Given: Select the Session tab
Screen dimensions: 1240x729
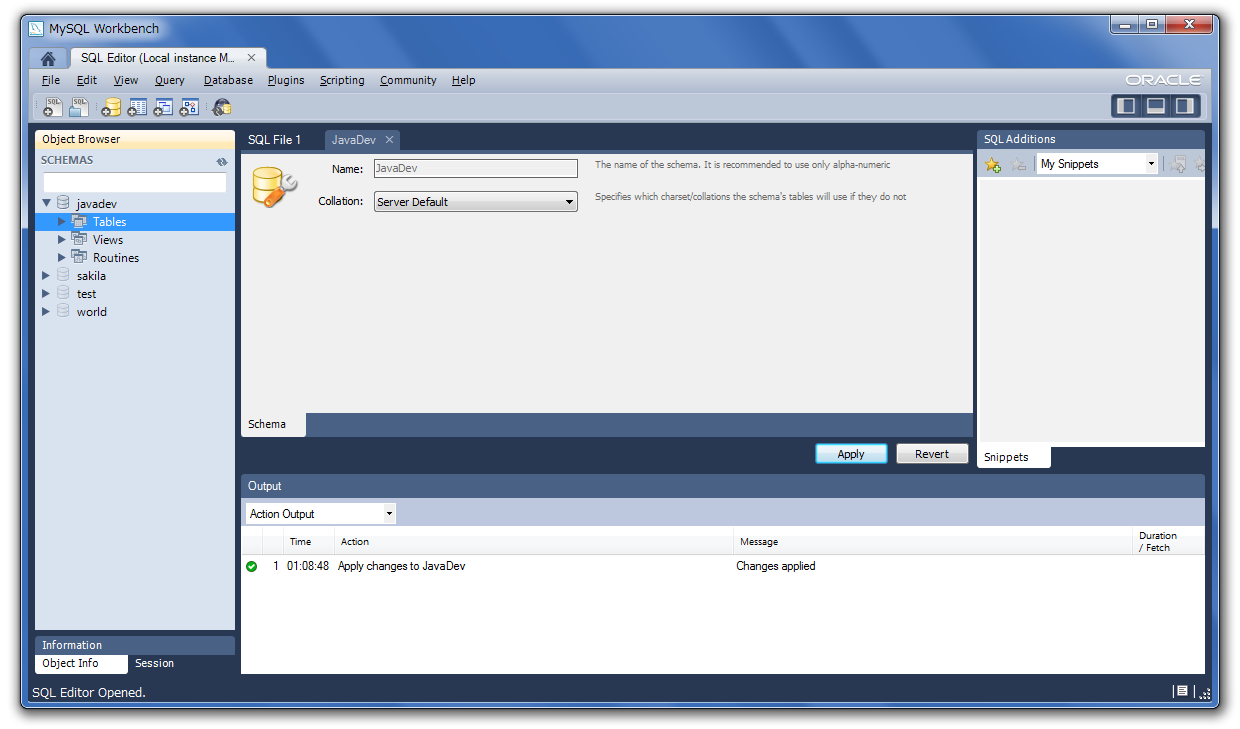Looking at the screenshot, I should (x=155, y=663).
